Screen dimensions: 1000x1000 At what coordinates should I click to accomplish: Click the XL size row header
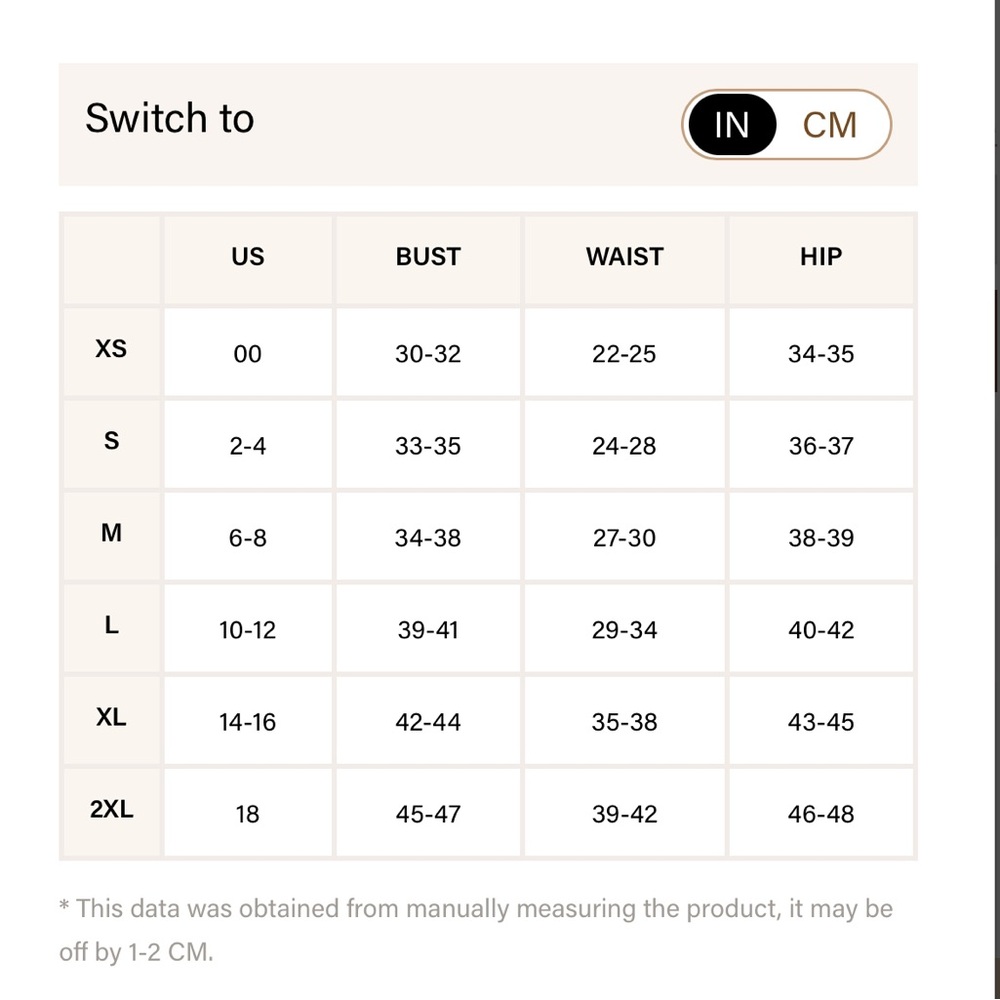coord(111,720)
